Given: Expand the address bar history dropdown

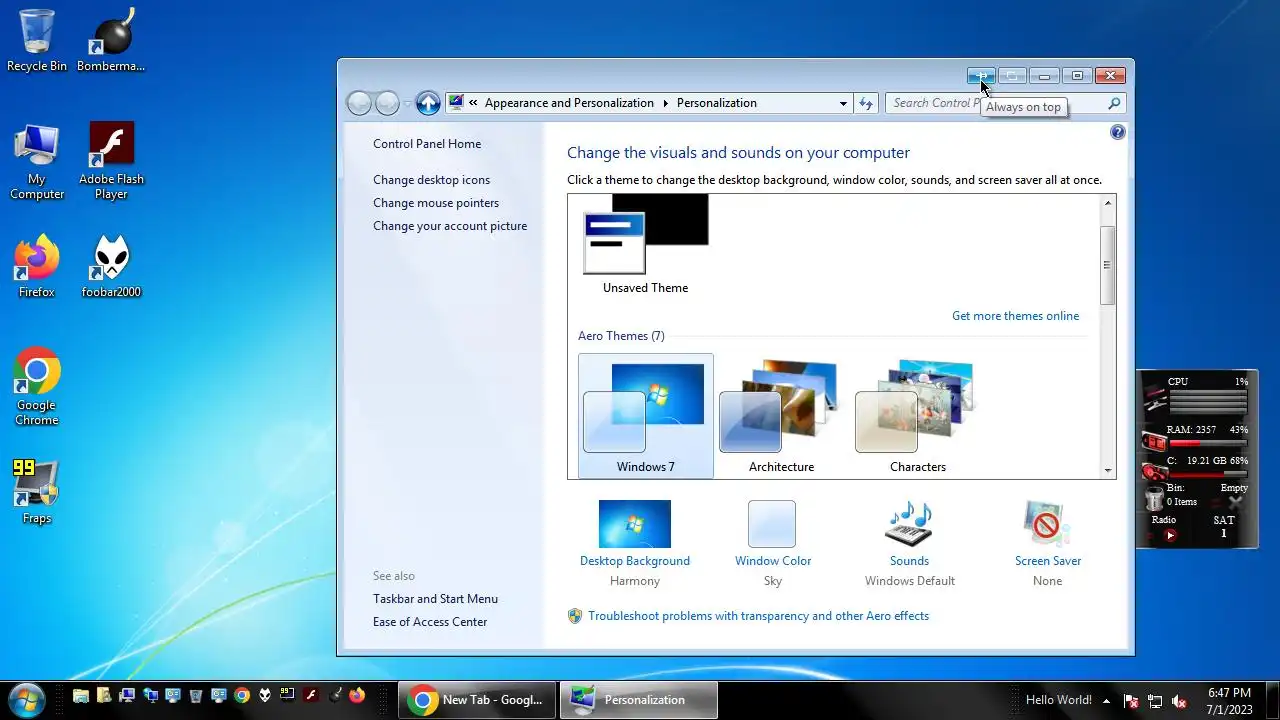Looking at the screenshot, I should pyautogui.click(x=843, y=103).
